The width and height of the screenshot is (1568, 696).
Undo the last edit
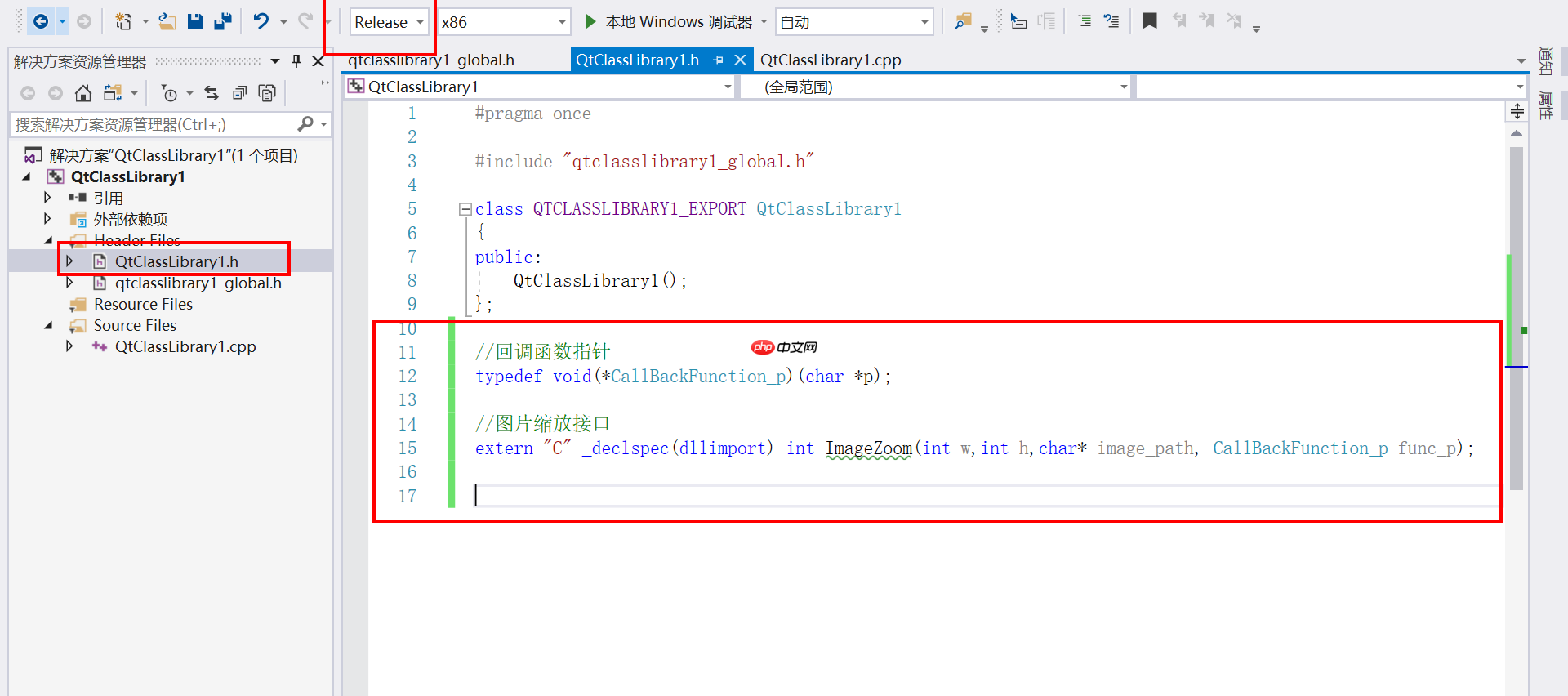click(261, 21)
